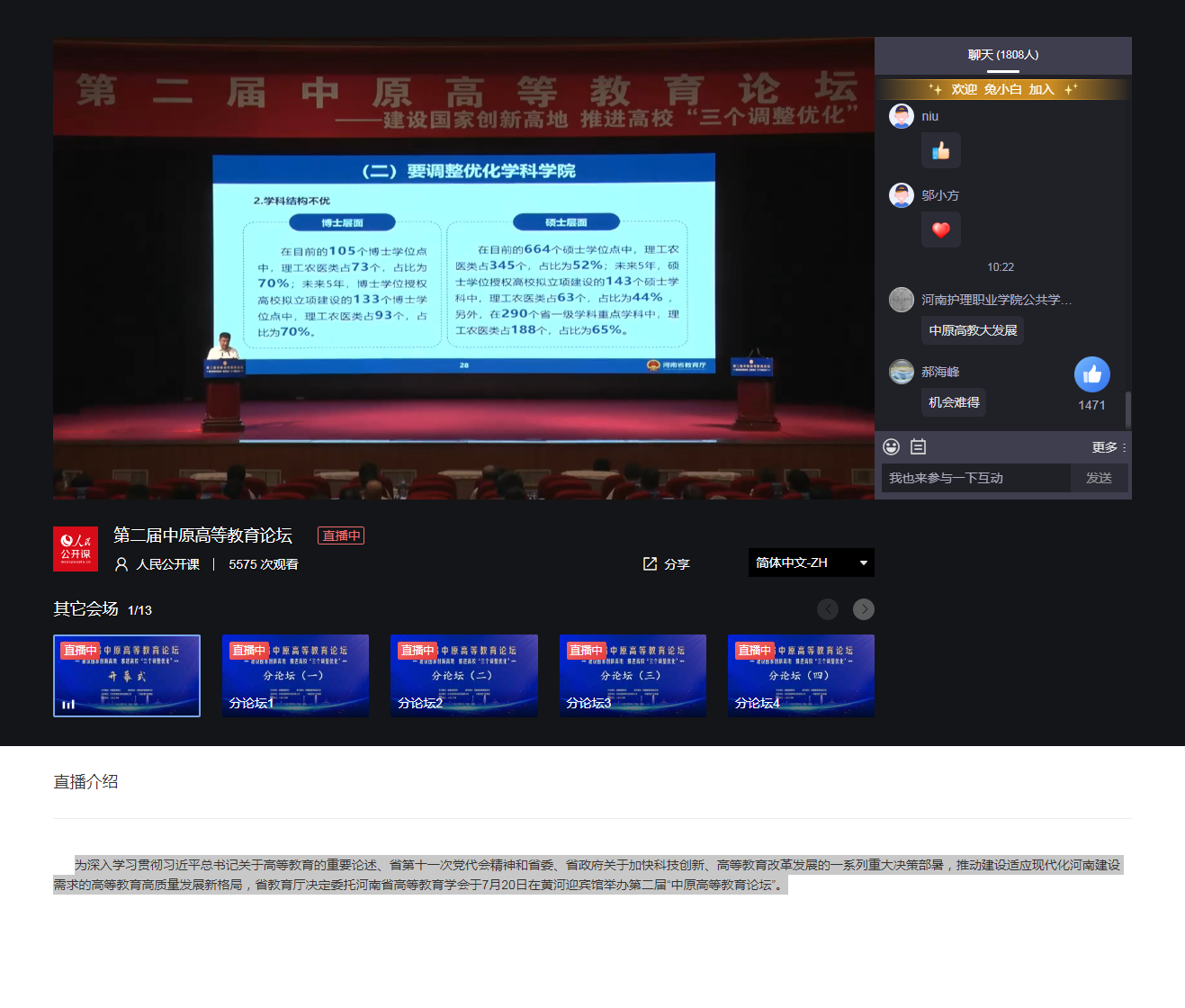
Task: Go to previous venue list page
Action: (827, 609)
